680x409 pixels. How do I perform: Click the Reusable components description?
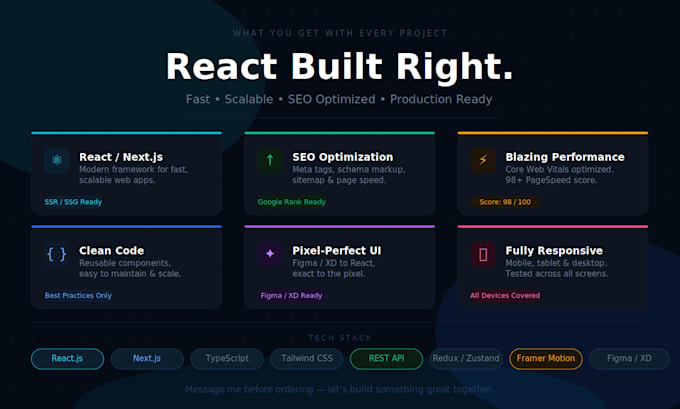point(130,268)
